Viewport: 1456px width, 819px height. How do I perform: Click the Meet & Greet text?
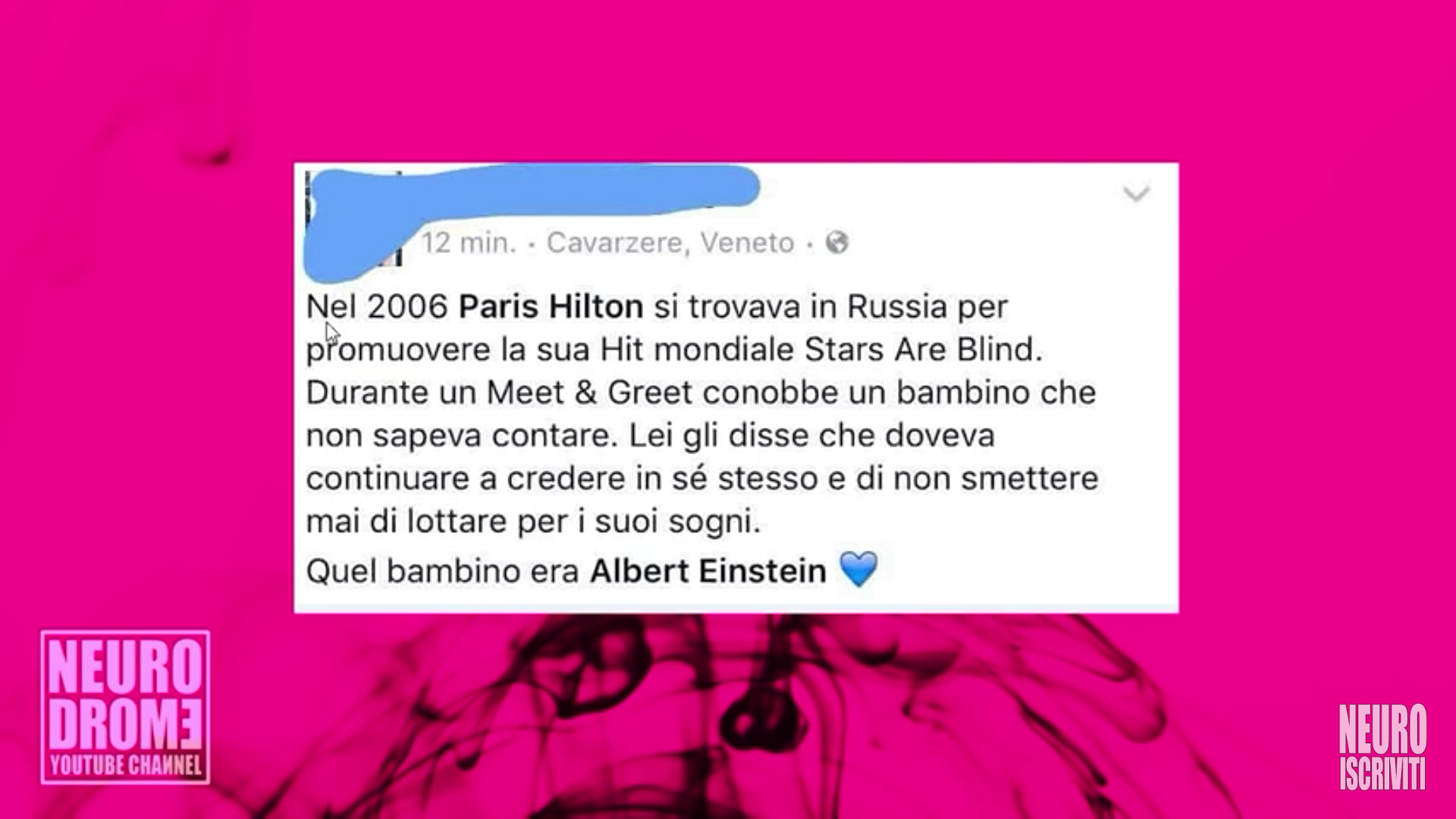589,393
